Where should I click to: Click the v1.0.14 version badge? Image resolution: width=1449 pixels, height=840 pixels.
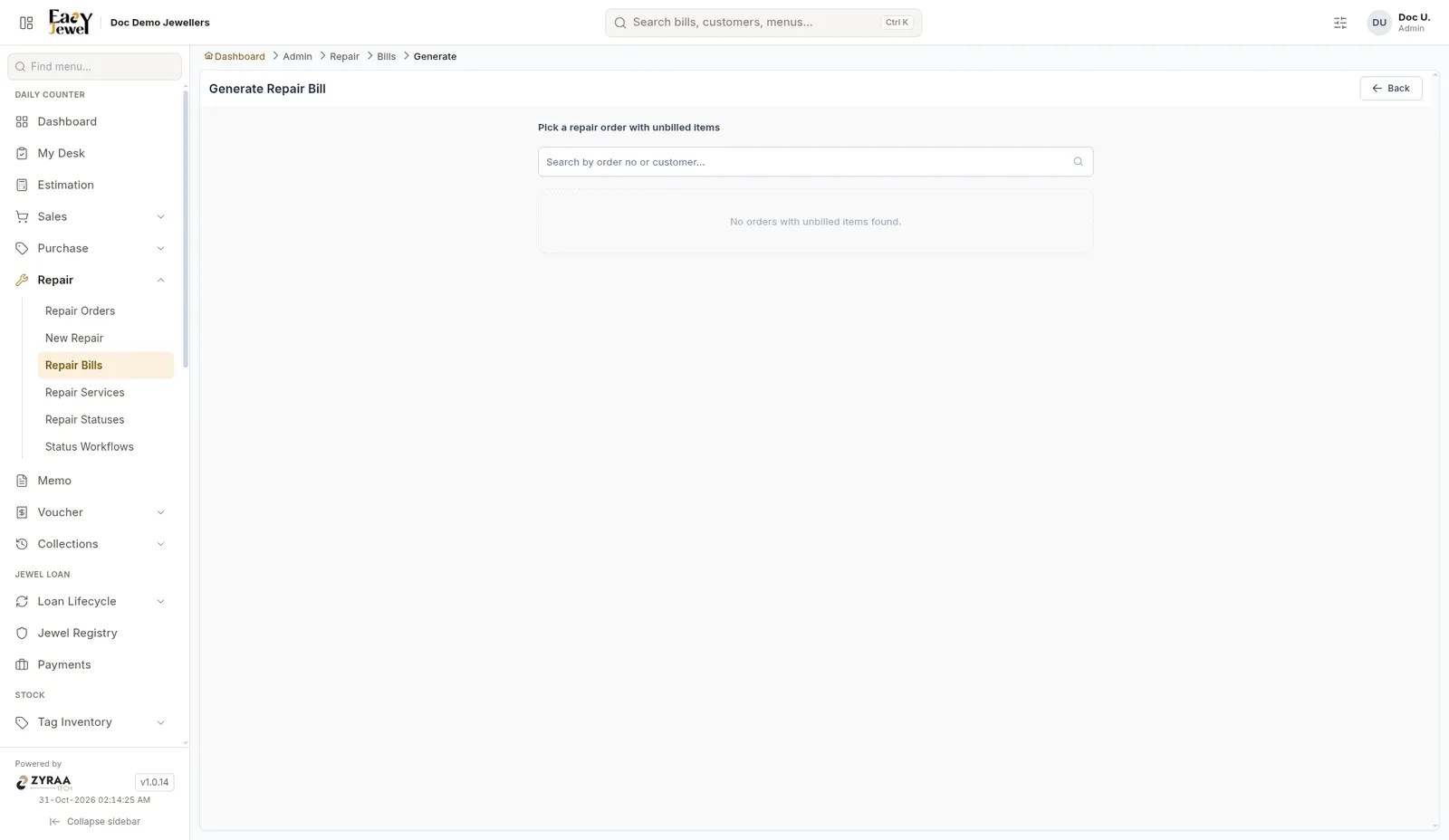tap(154, 782)
